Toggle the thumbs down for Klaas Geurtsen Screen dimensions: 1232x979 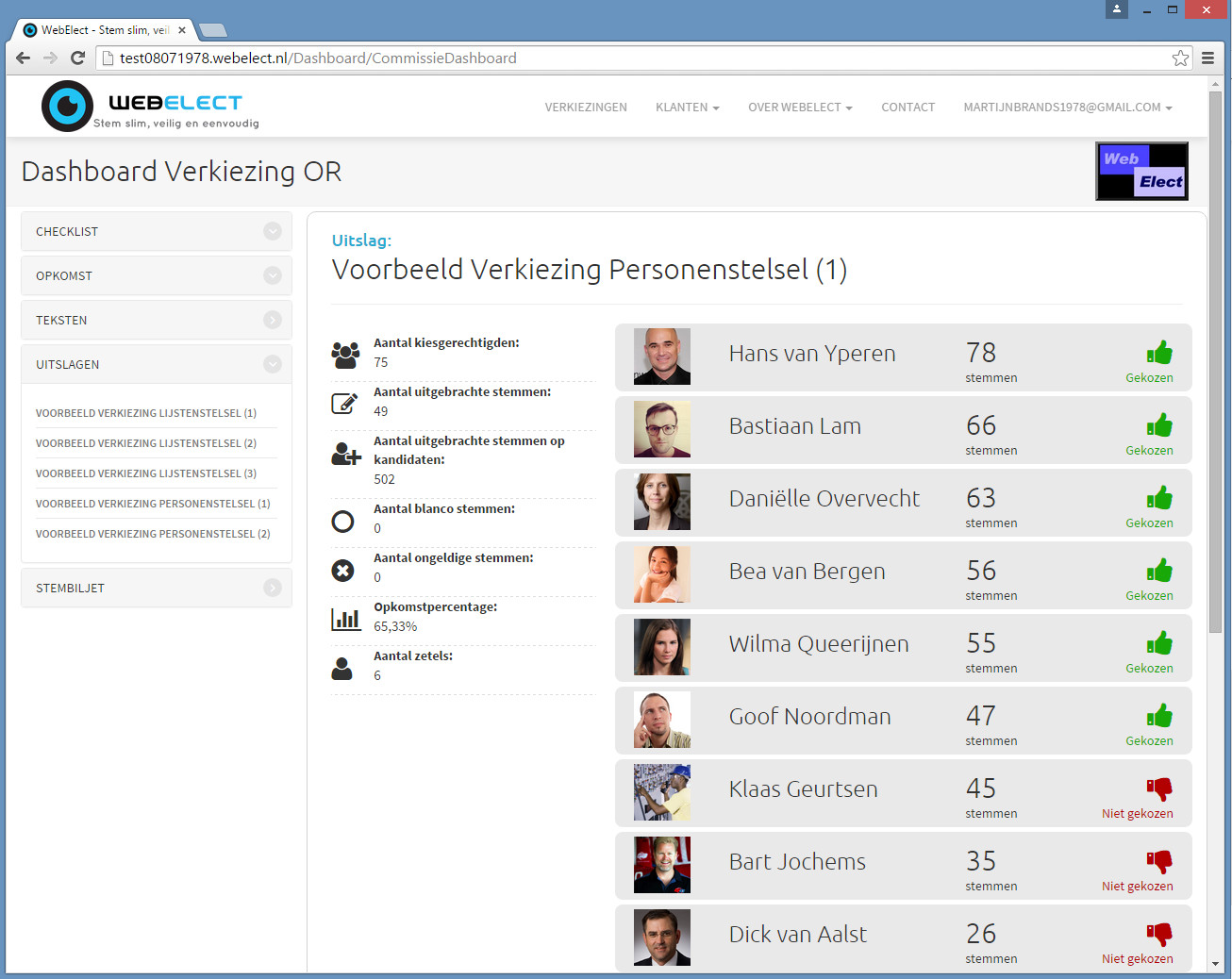(1159, 788)
